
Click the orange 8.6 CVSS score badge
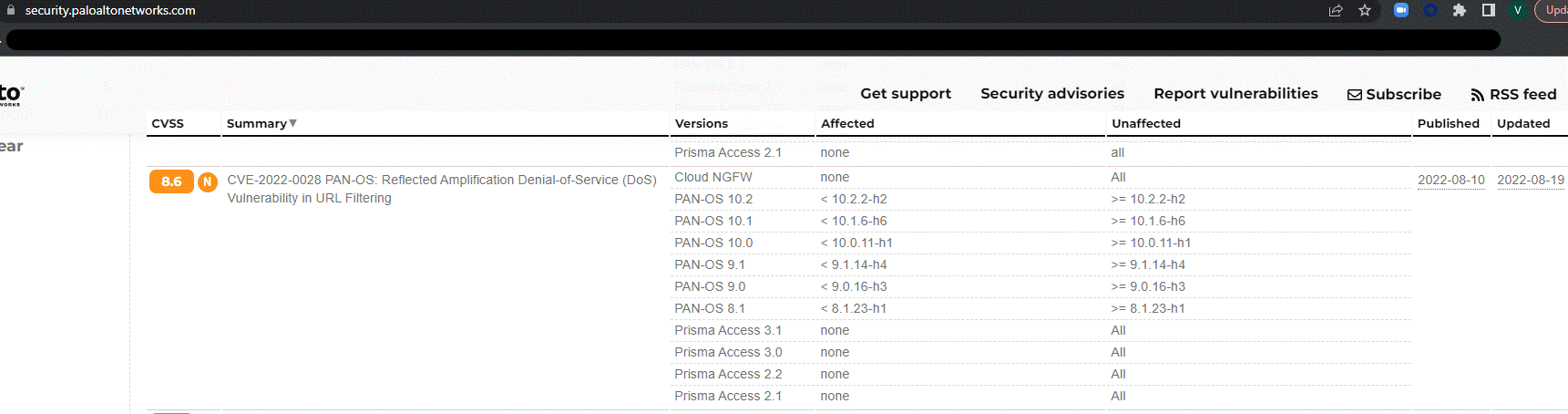click(x=171, y=181)
